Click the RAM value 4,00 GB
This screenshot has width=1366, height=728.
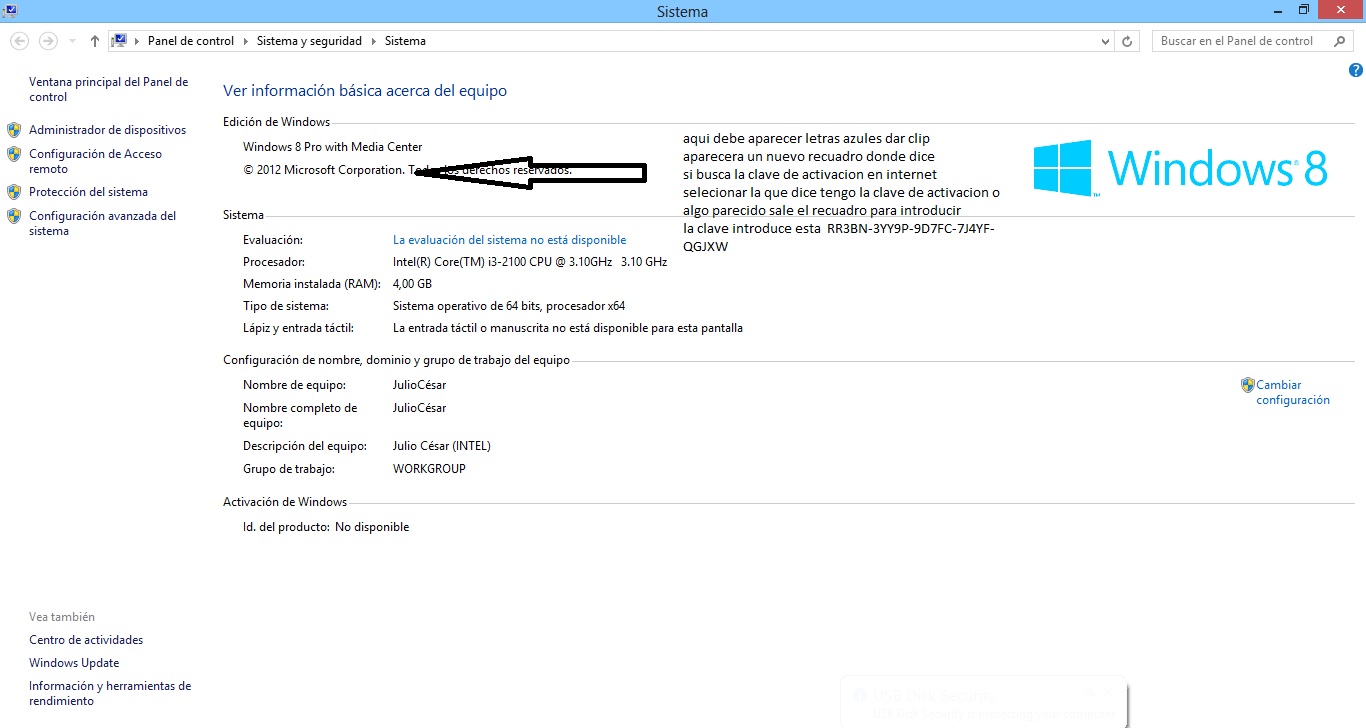click(412, 284)
